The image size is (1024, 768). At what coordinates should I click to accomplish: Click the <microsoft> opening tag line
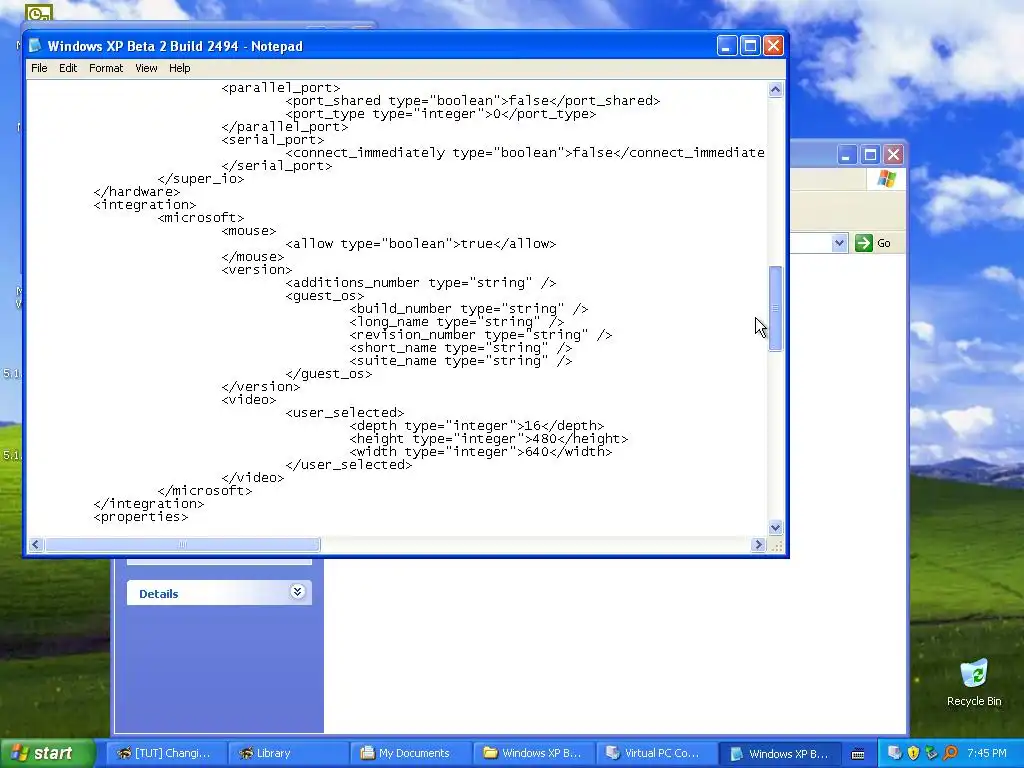click(x=200, y=217)
